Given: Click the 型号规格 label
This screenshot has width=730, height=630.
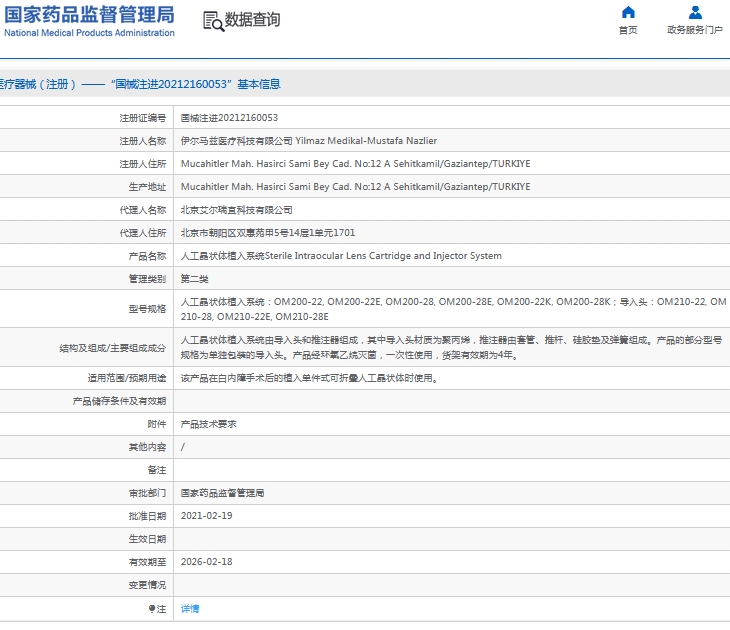Looking at the screenshot, I should pos(147,309).
